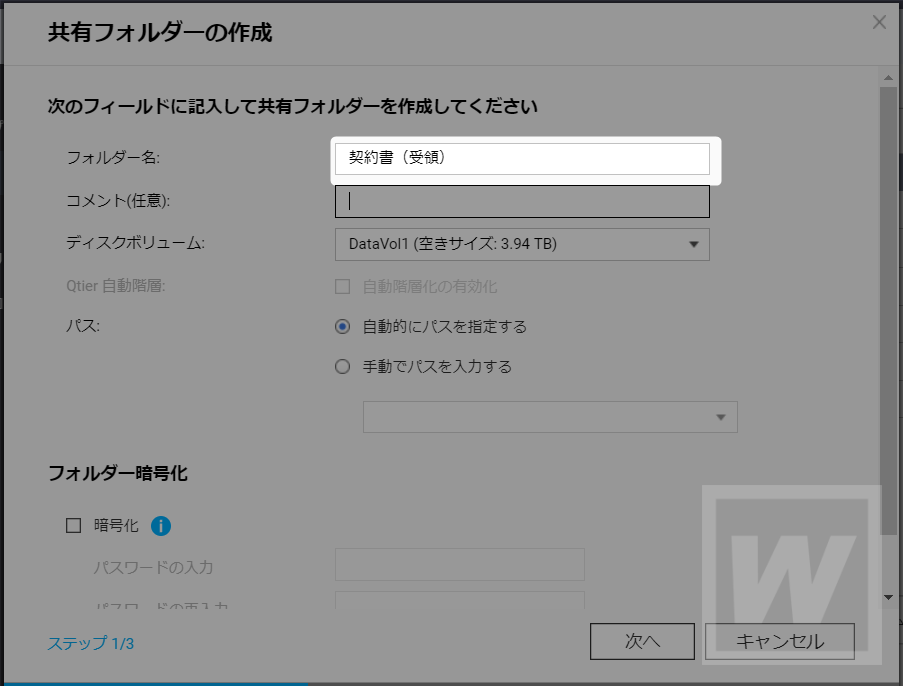
Task: Click the encryption info icon
Action: pyautogui.click(x=161, y=526)
